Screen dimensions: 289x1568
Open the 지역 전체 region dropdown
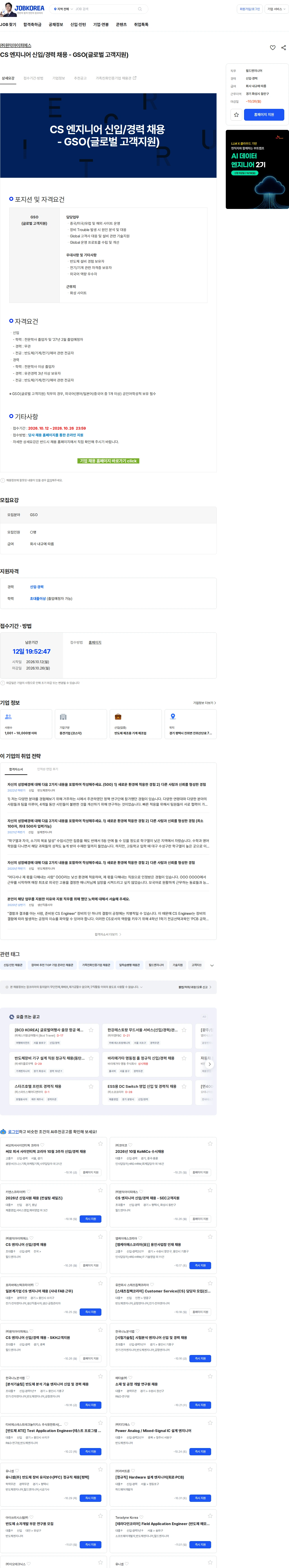63,9
